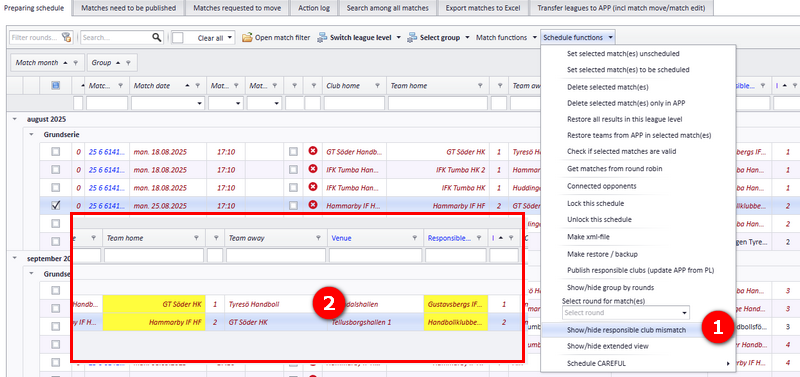The height and width of the screenshot is (377, 800).
Task: Open the Transfer leagues to APP tab
Action: pyautogui.click(x=621, y=8)
